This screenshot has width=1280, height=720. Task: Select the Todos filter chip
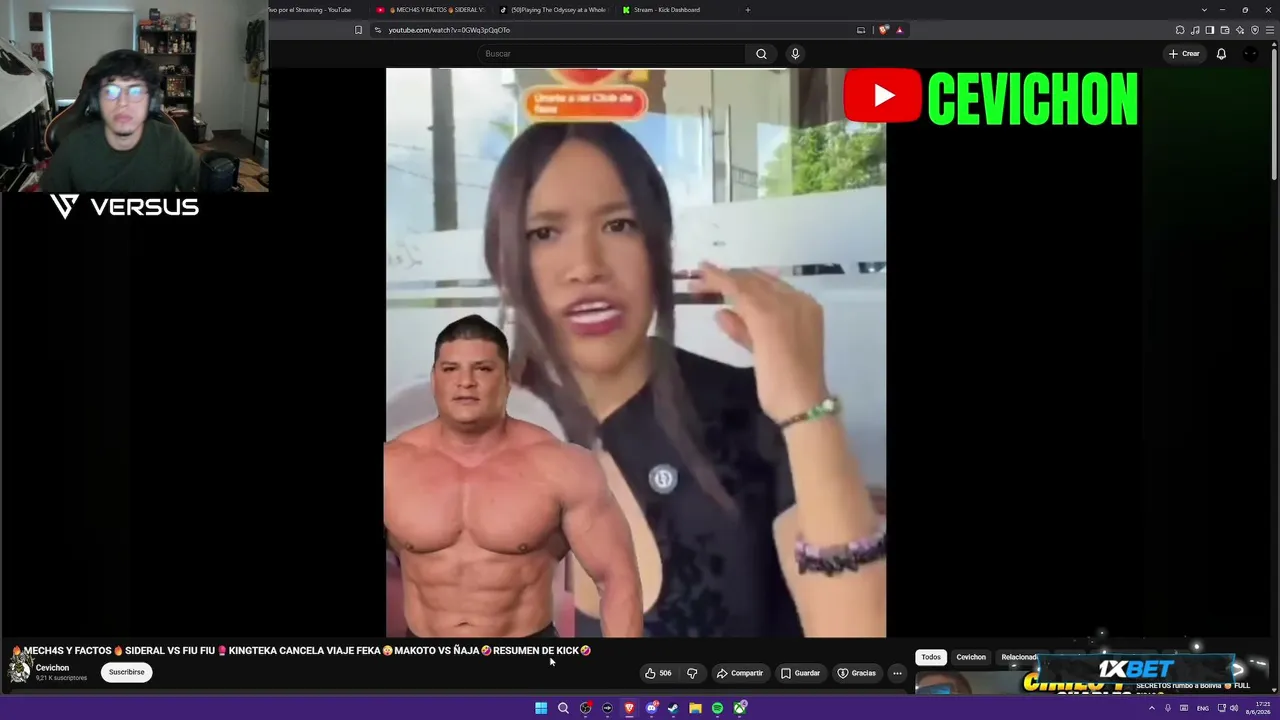(931, 657)
